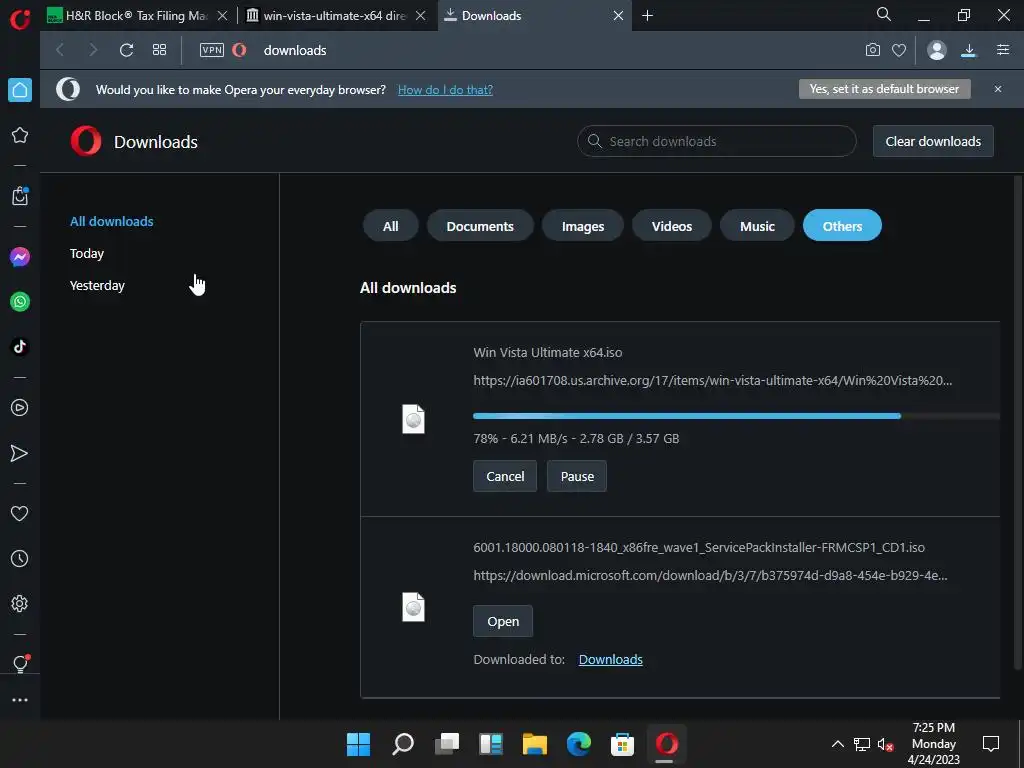Image resolution: width=1024 pixels, height=768 pixels.
Task: Go forward to the next page
Action: pyautogui.click(x=93, y=50)
